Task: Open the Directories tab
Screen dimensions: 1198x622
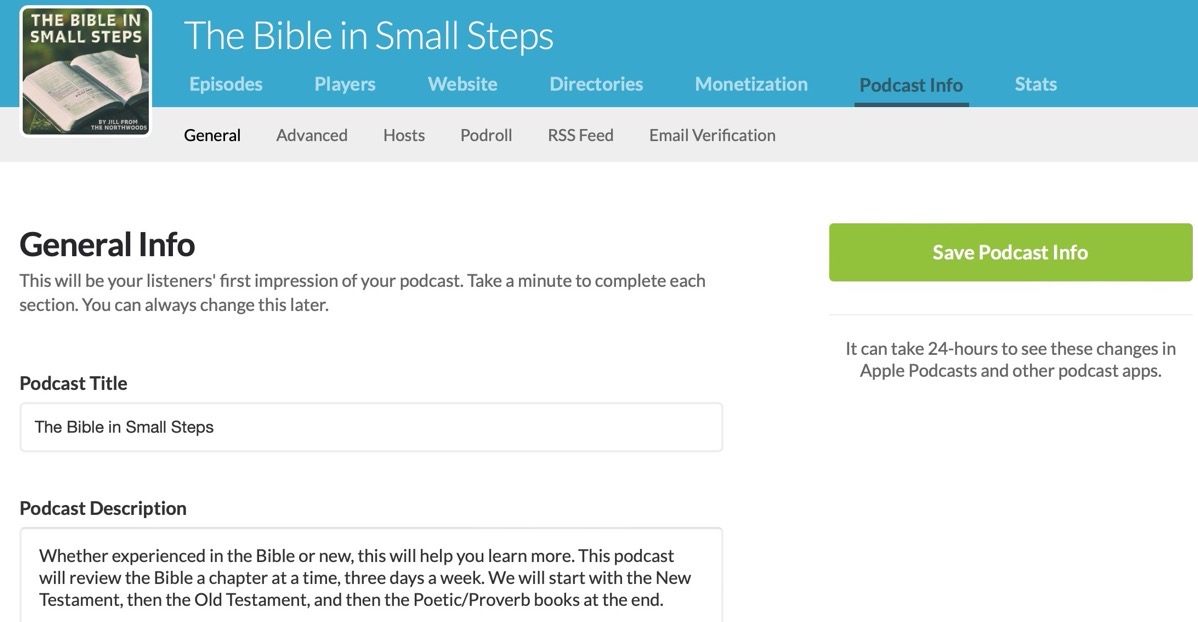Action: (x=596, y=84)
